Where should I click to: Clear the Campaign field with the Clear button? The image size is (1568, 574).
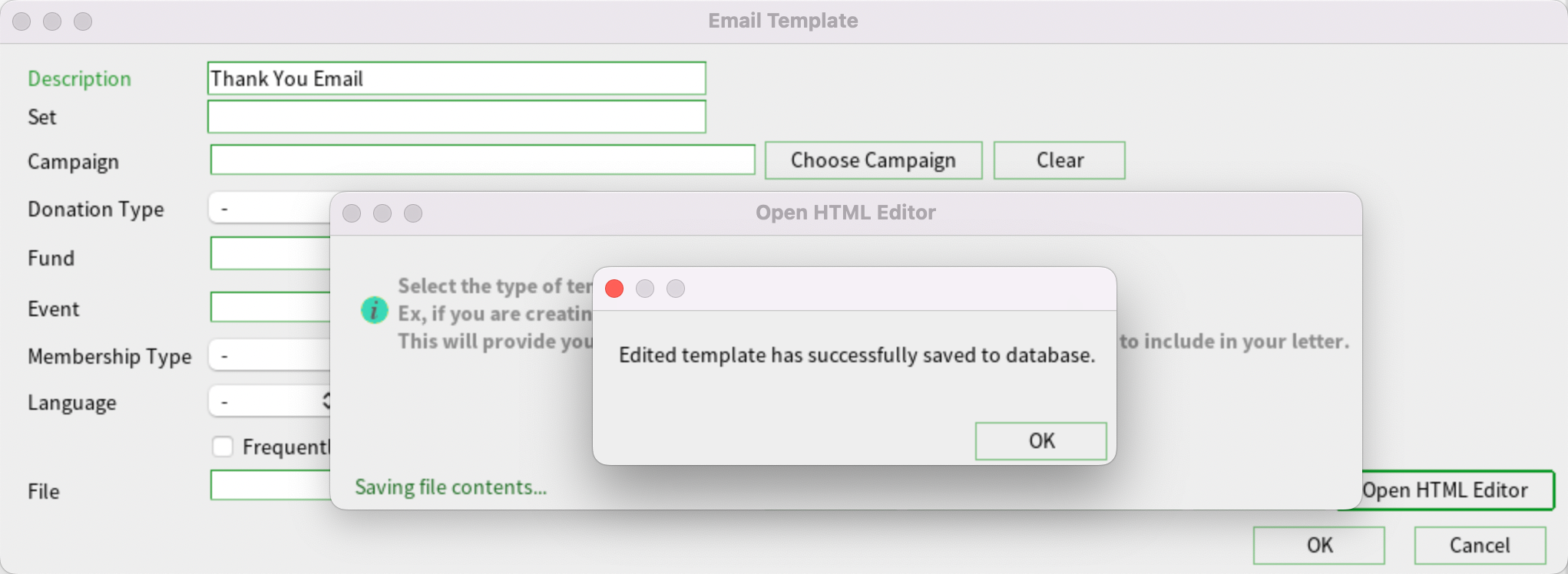tap(1060, 160)
